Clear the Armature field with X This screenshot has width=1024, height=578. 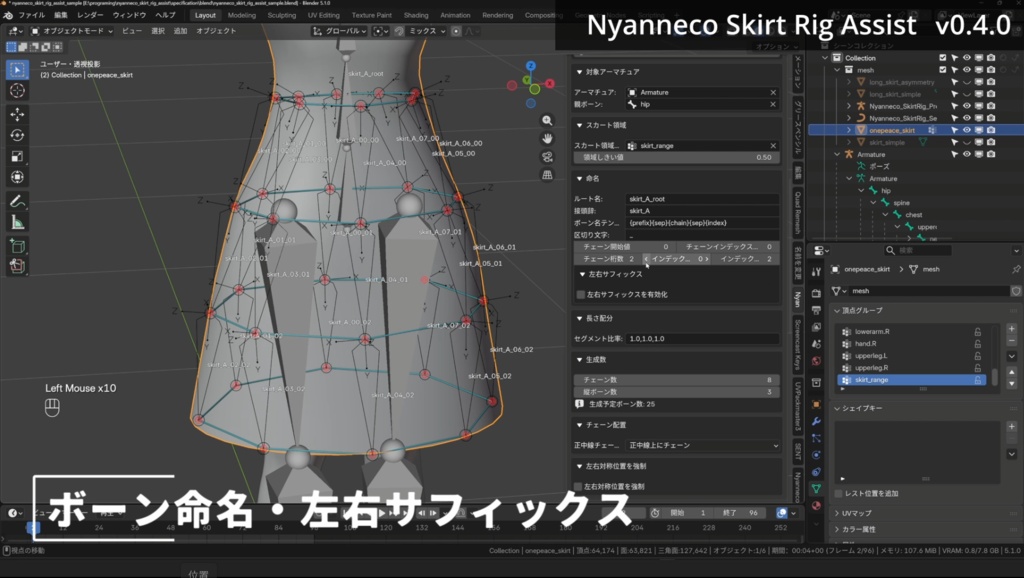(773, 93)
